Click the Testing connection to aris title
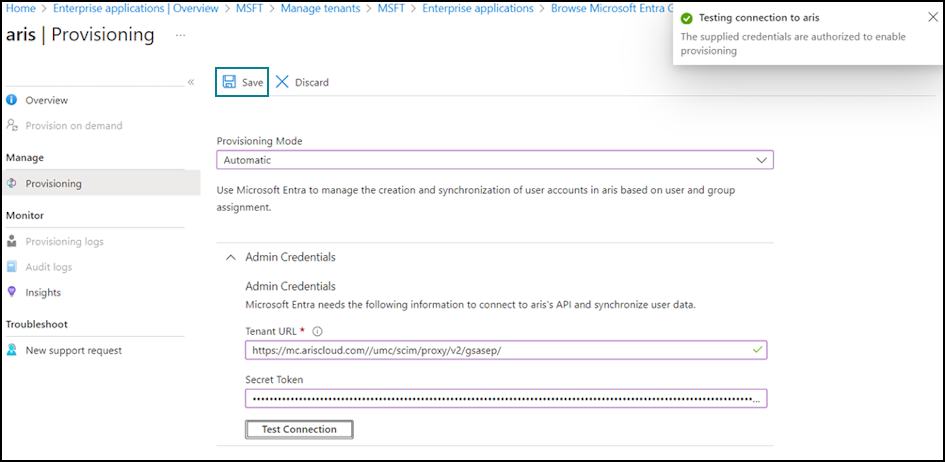This screenshot has height=462, width=945. pos(759,18)
